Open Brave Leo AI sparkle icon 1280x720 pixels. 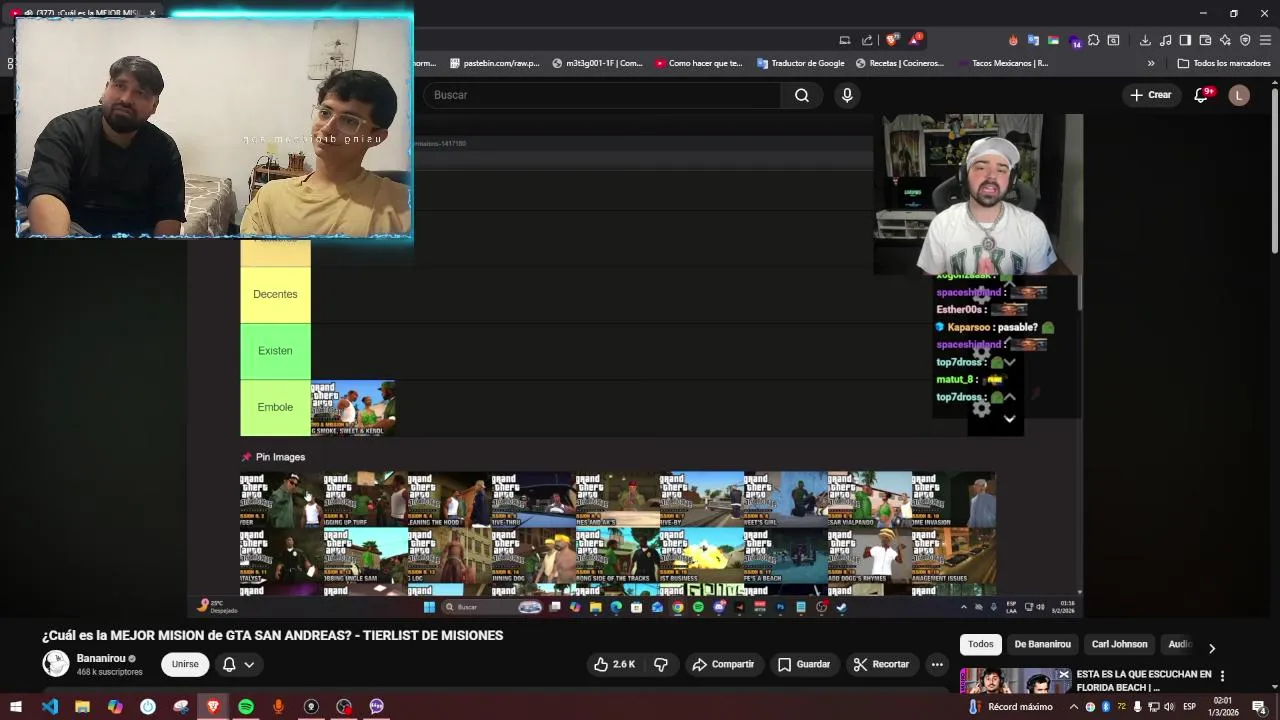click(x=1225, y=40)
